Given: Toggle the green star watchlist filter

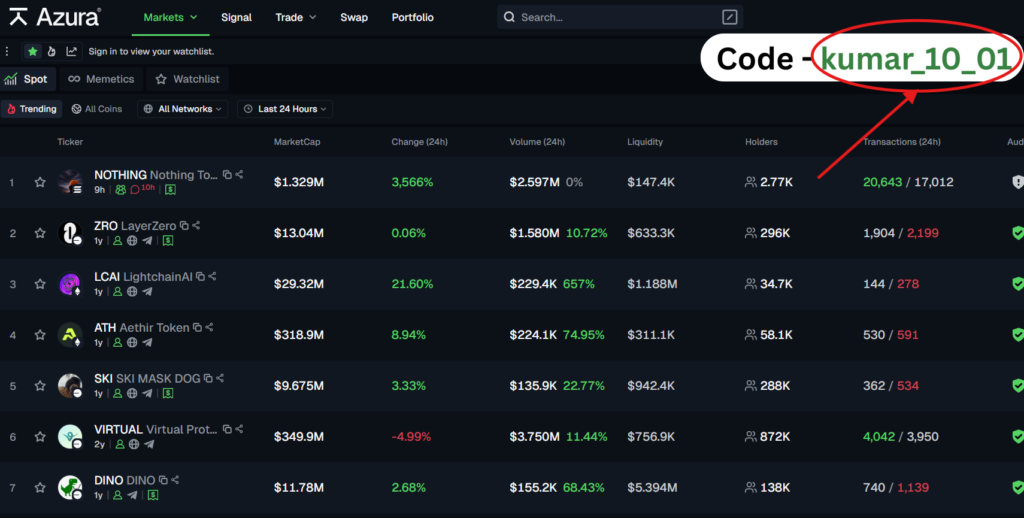Looking at the screenshot, I should click(33, 51).
